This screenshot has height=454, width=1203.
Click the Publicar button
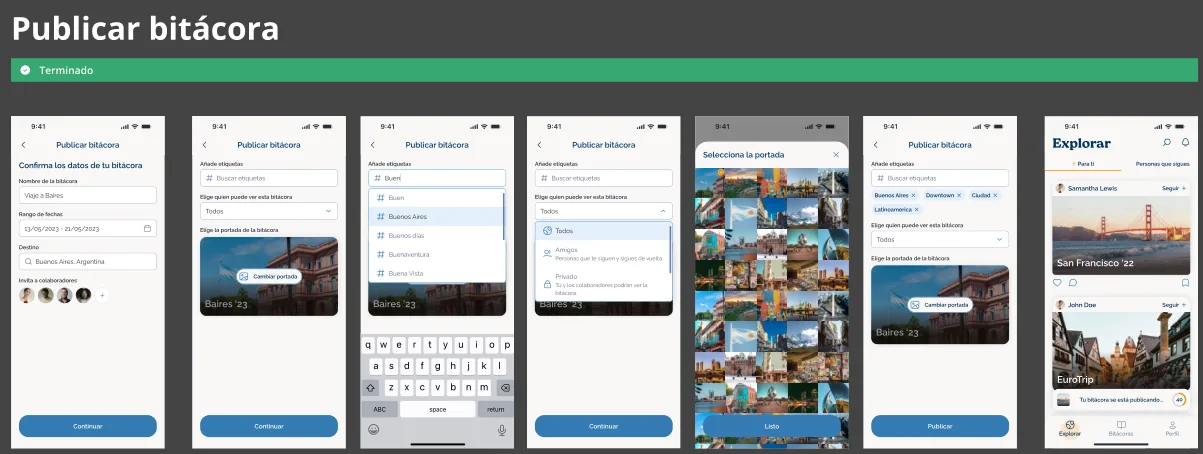[x=939, y=426]
